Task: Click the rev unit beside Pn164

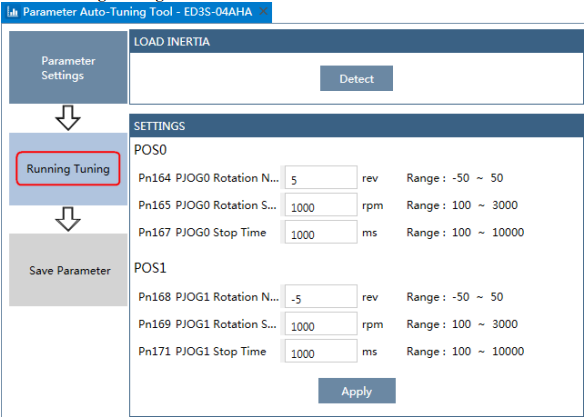Action: [370, 178]
